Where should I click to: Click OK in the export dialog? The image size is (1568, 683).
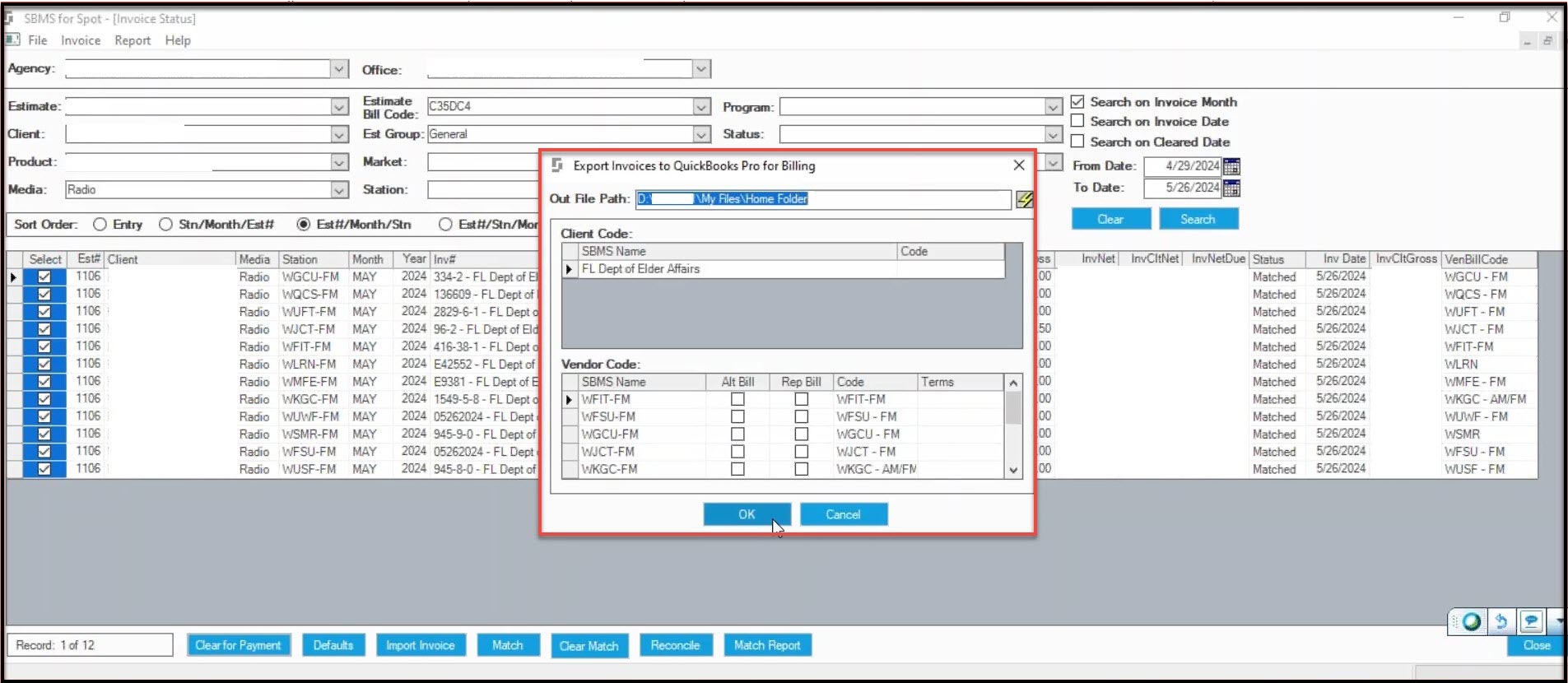tap(747, 514)
